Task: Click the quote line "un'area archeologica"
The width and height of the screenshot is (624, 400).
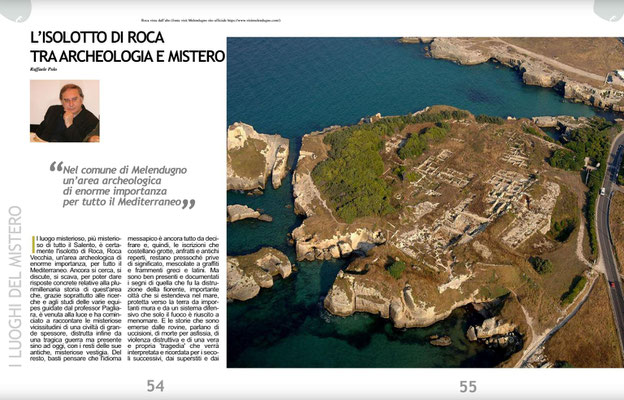Action: coord(112,181)
